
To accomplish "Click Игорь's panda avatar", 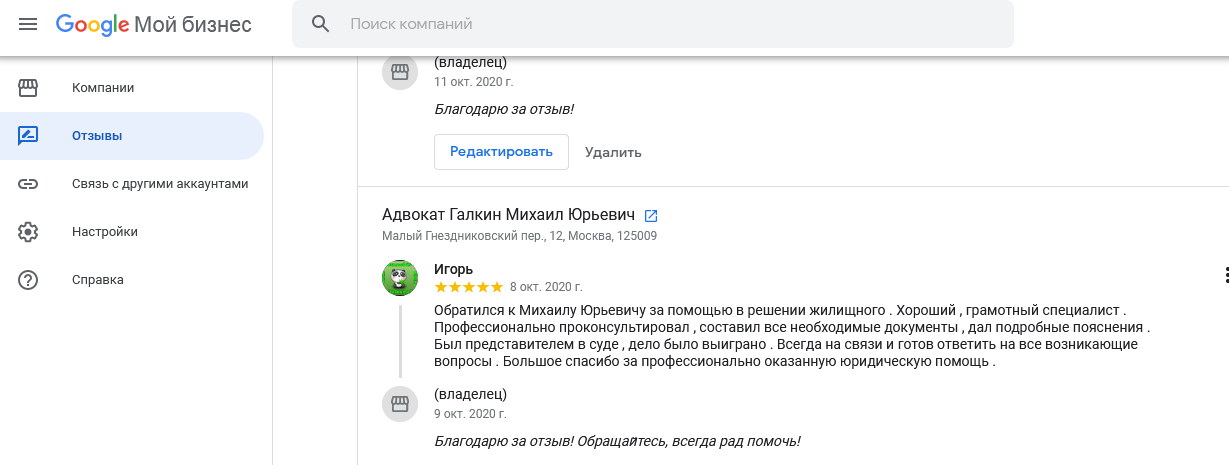I will tap(400, 278).
